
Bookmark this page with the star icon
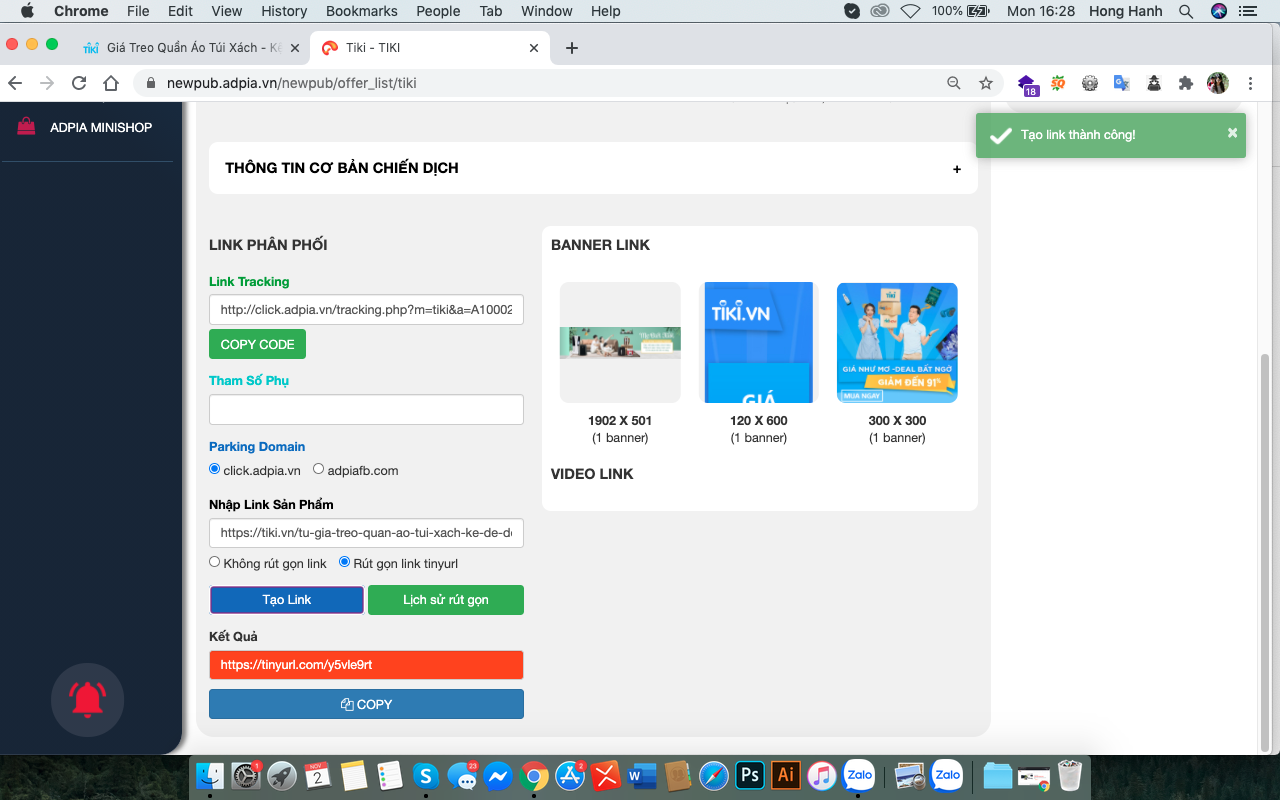pyautogui.click(x=986, y=83)
